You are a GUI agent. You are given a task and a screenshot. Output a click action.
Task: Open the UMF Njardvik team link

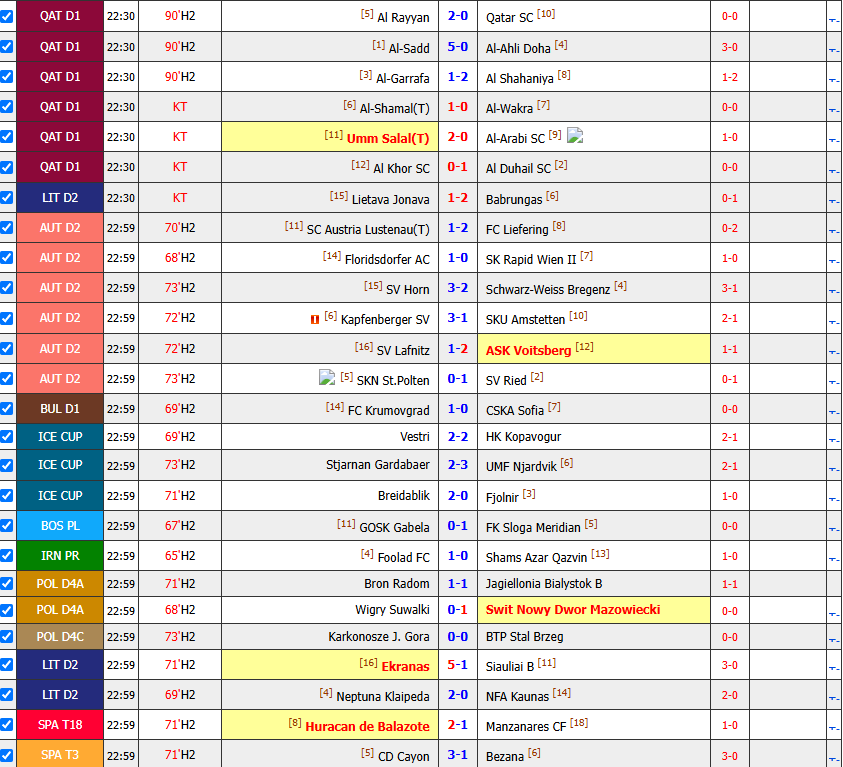click(x=521, y=467)
